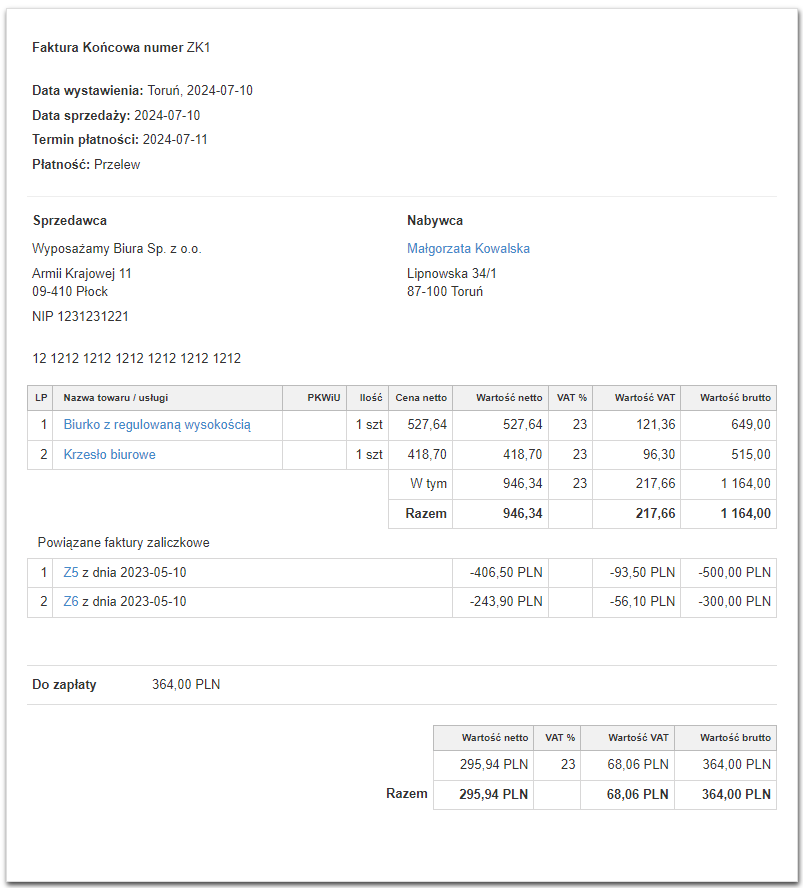
Task: Open the Biurko z regulowaną wysokością product link
Action: (157, 425)
